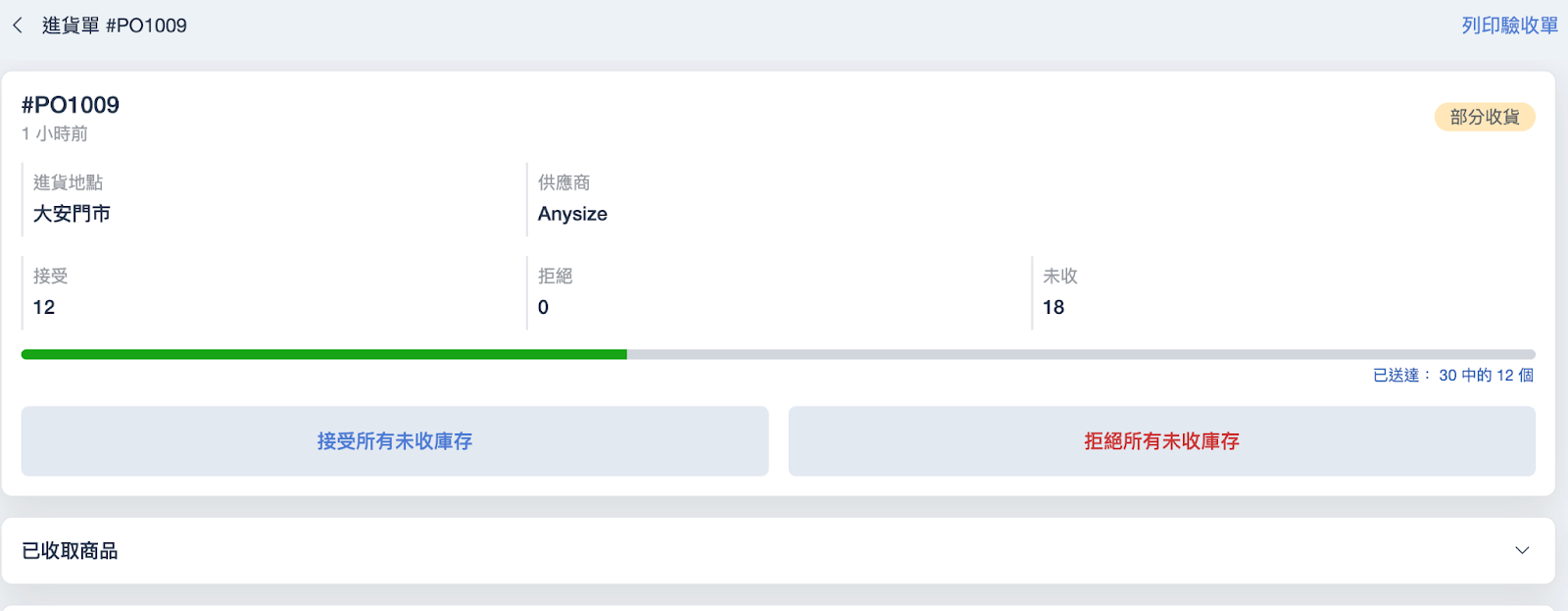Viewport: 1568px width, 611px height.
Task: Click the 1 小時前 timestamp
Action: click(x=55, y=133)
